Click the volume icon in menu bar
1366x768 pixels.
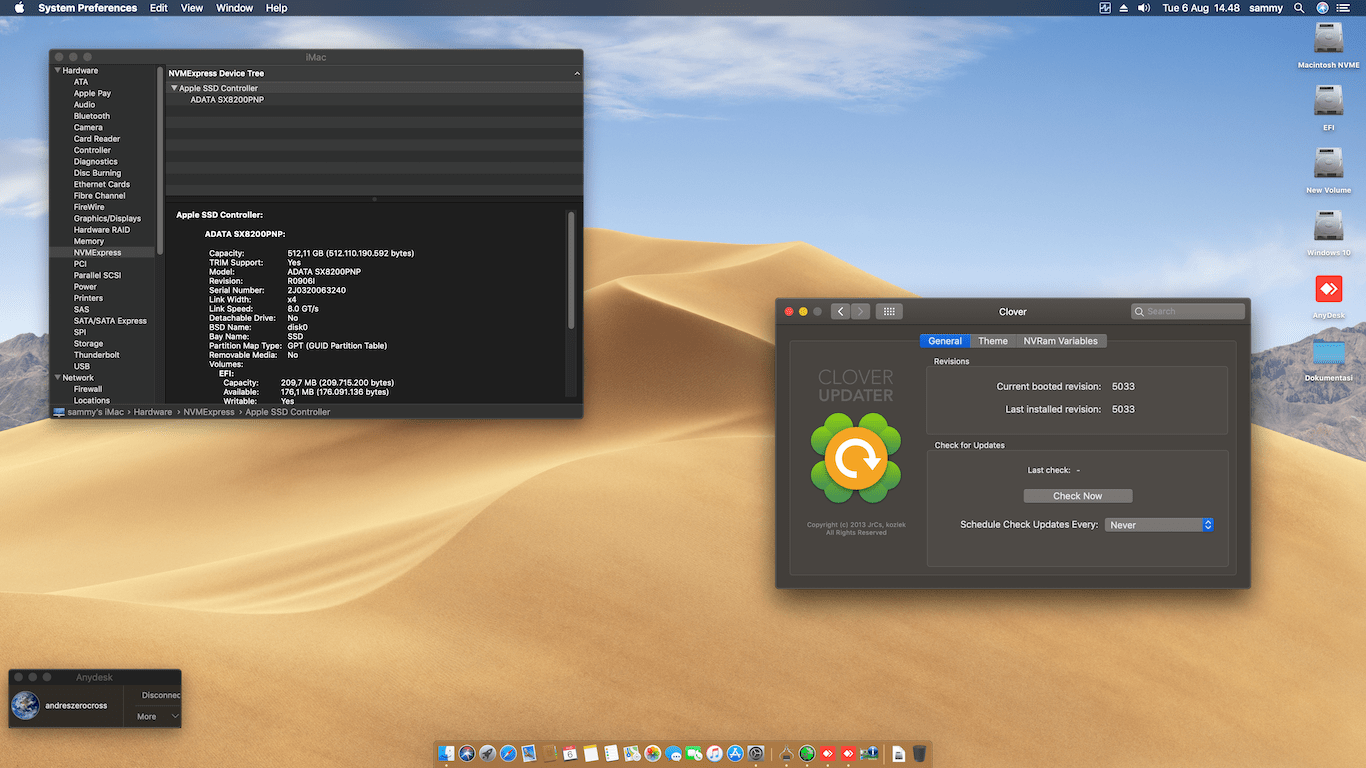[x=1144, y=8]
